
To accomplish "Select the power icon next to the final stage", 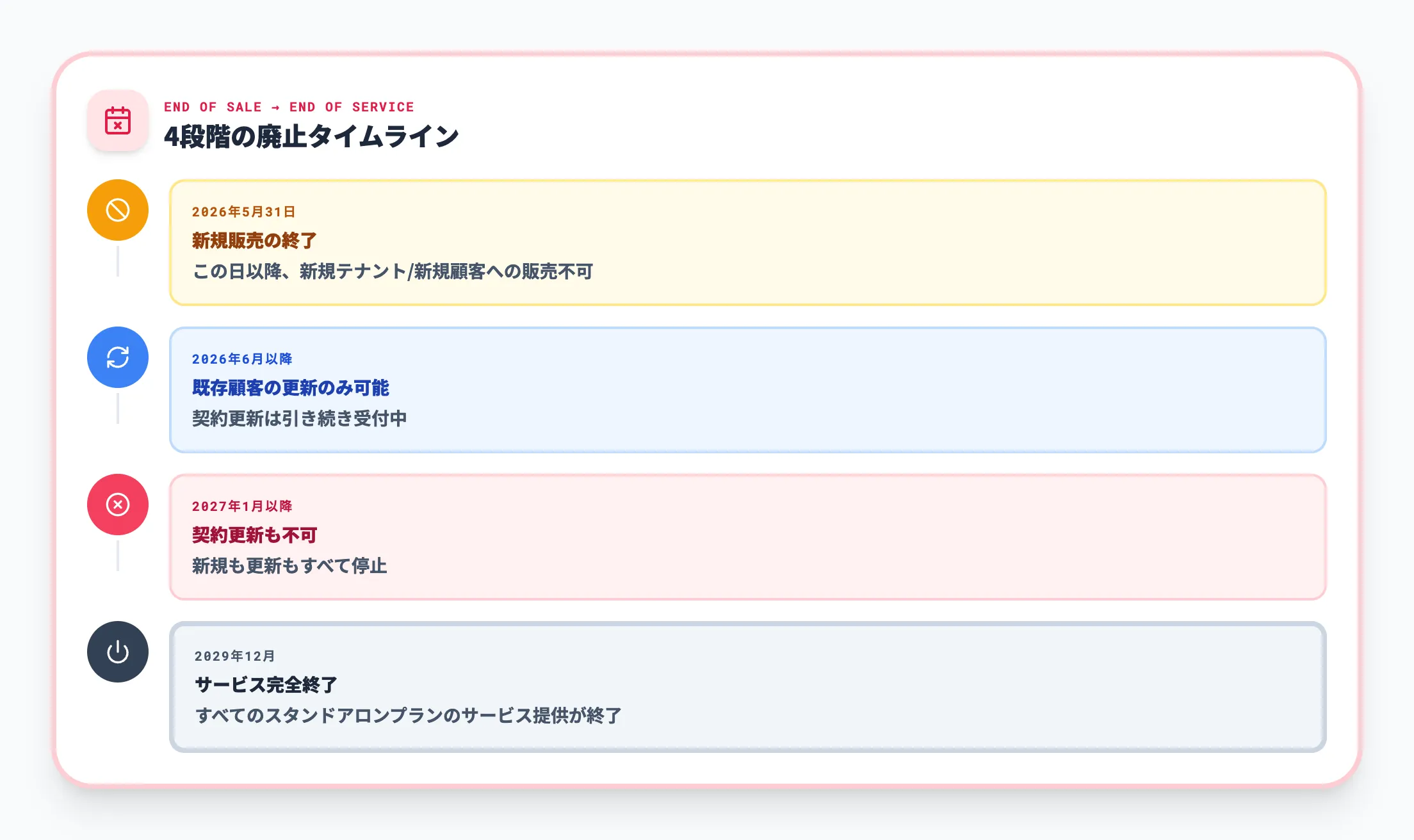I will 118,652.
